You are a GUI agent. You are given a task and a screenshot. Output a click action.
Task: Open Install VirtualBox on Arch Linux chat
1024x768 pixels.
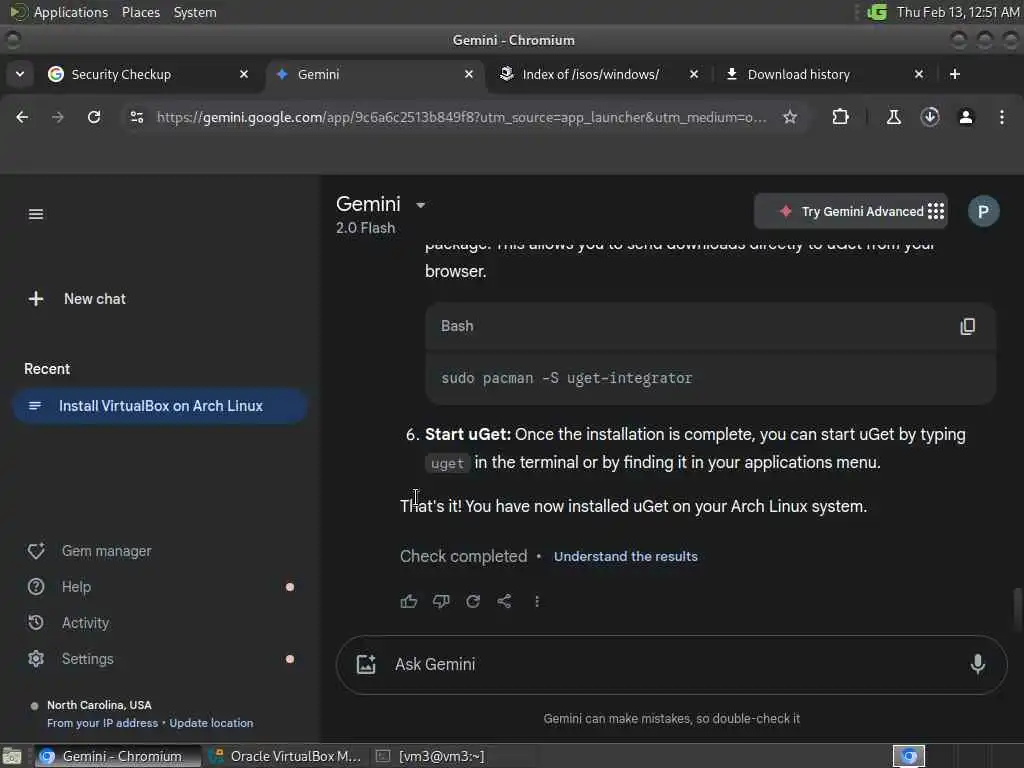click(160, 406)
